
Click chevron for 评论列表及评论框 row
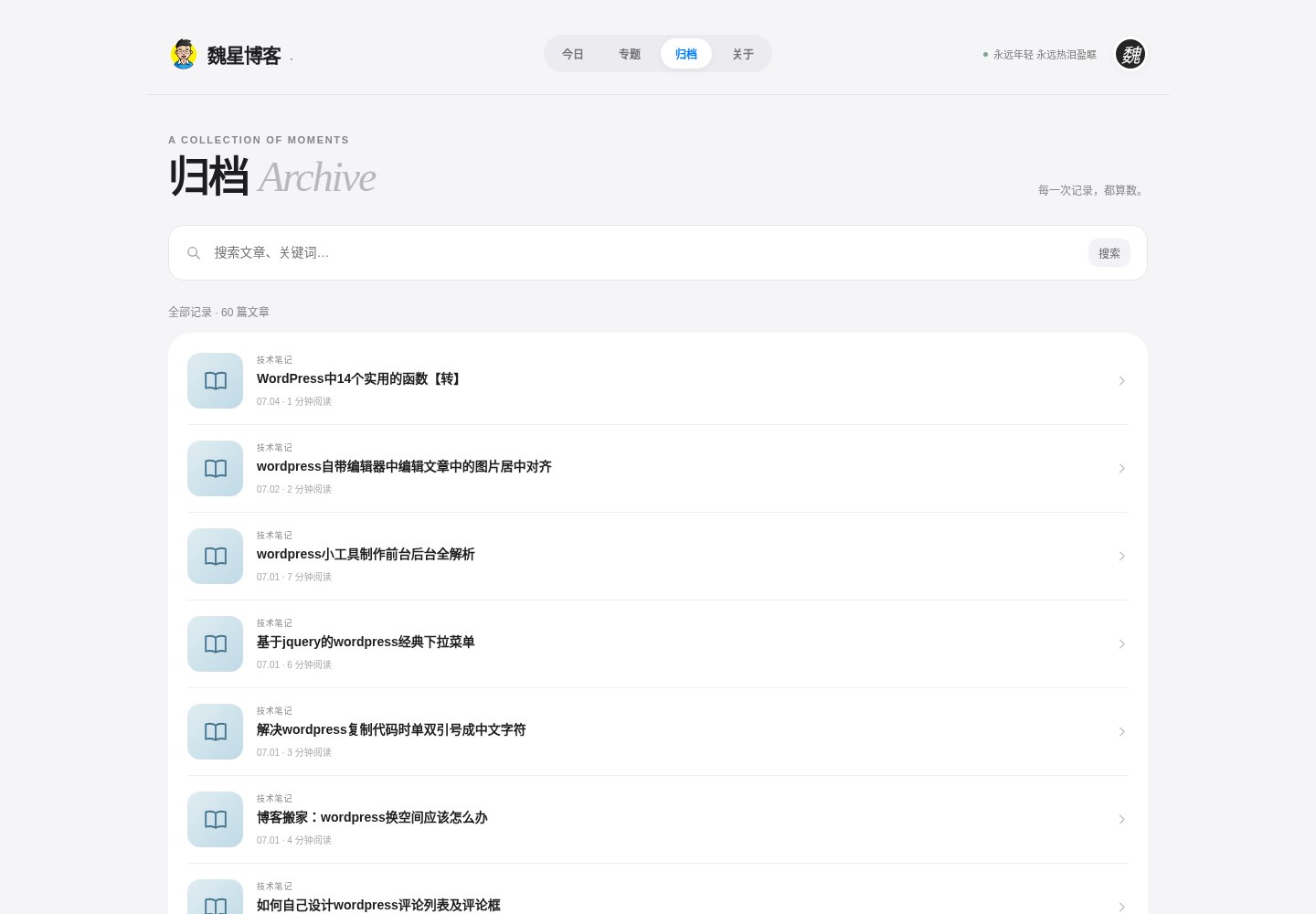click(1121, 907)
